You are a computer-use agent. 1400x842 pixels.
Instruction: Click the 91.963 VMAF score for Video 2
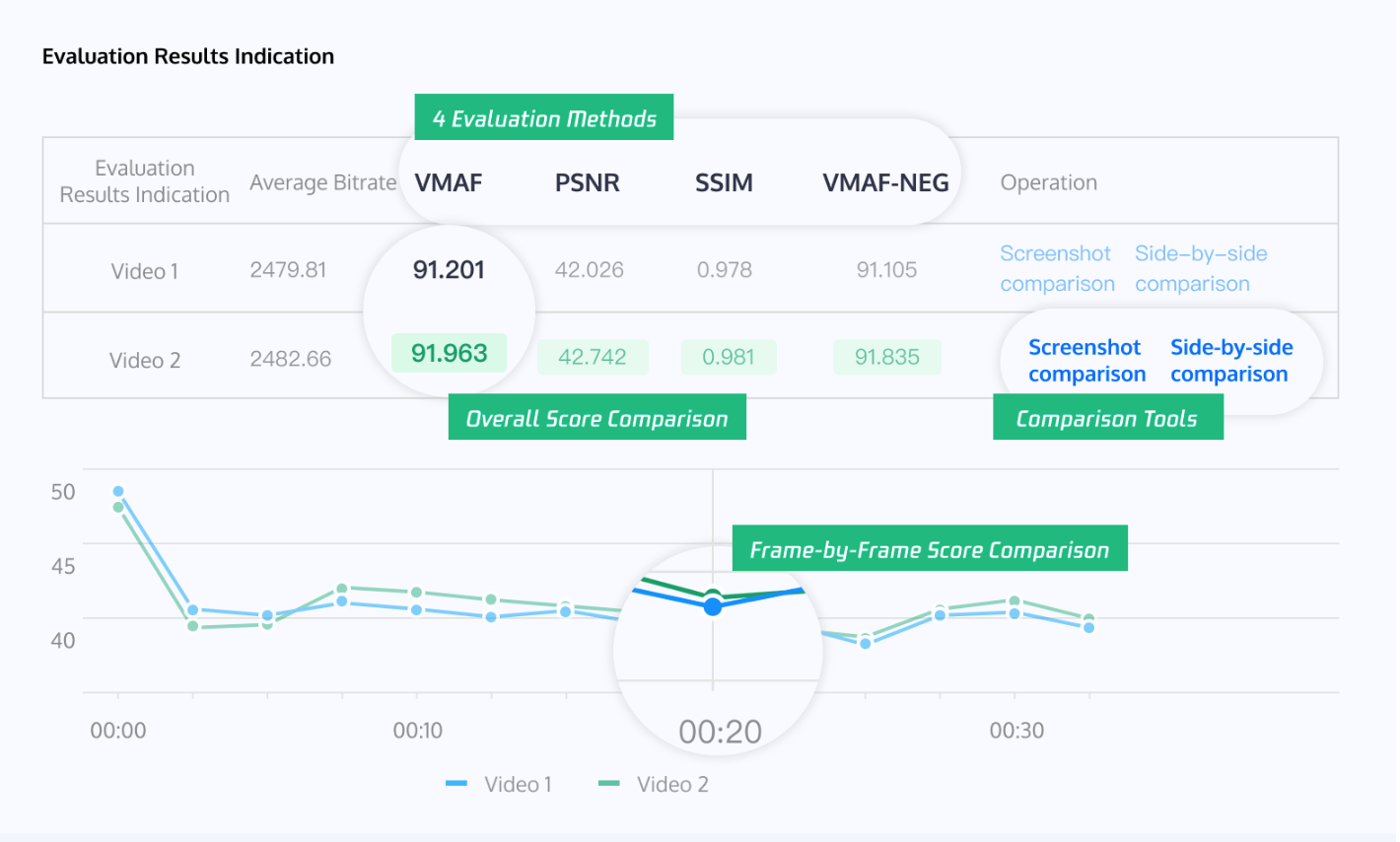[450, 353]
